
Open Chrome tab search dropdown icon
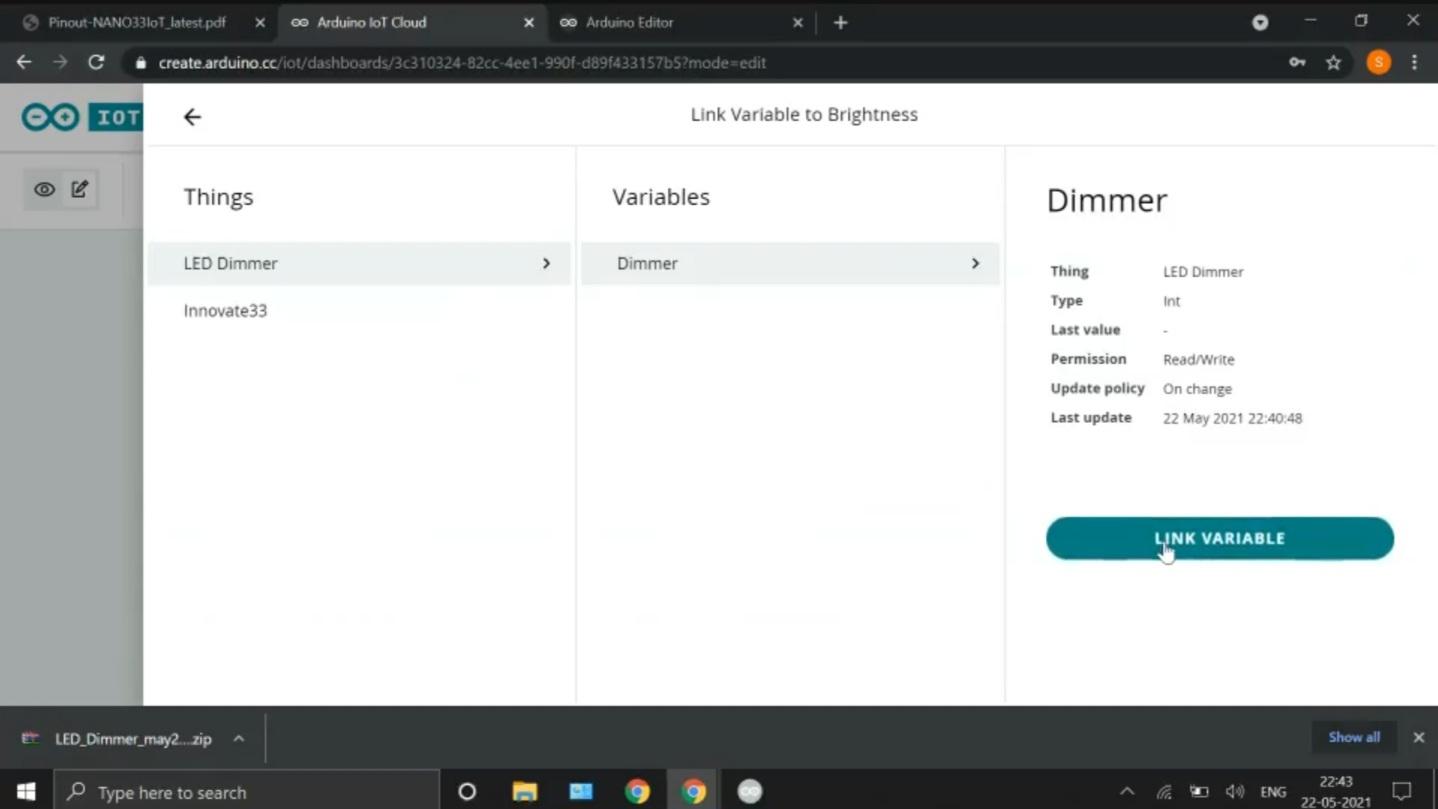tap(1260, 22)
